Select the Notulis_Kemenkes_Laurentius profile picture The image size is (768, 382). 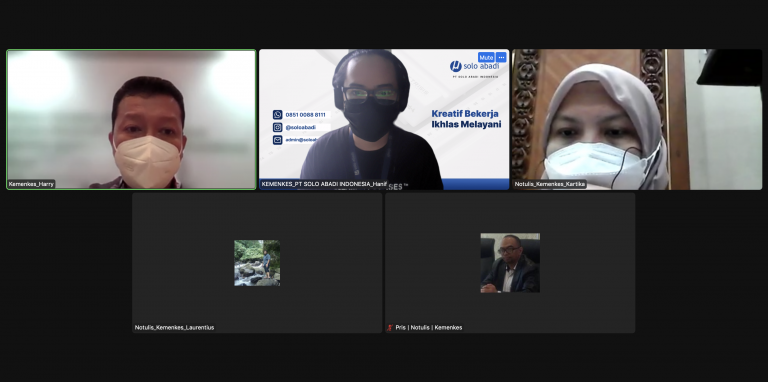257,263
